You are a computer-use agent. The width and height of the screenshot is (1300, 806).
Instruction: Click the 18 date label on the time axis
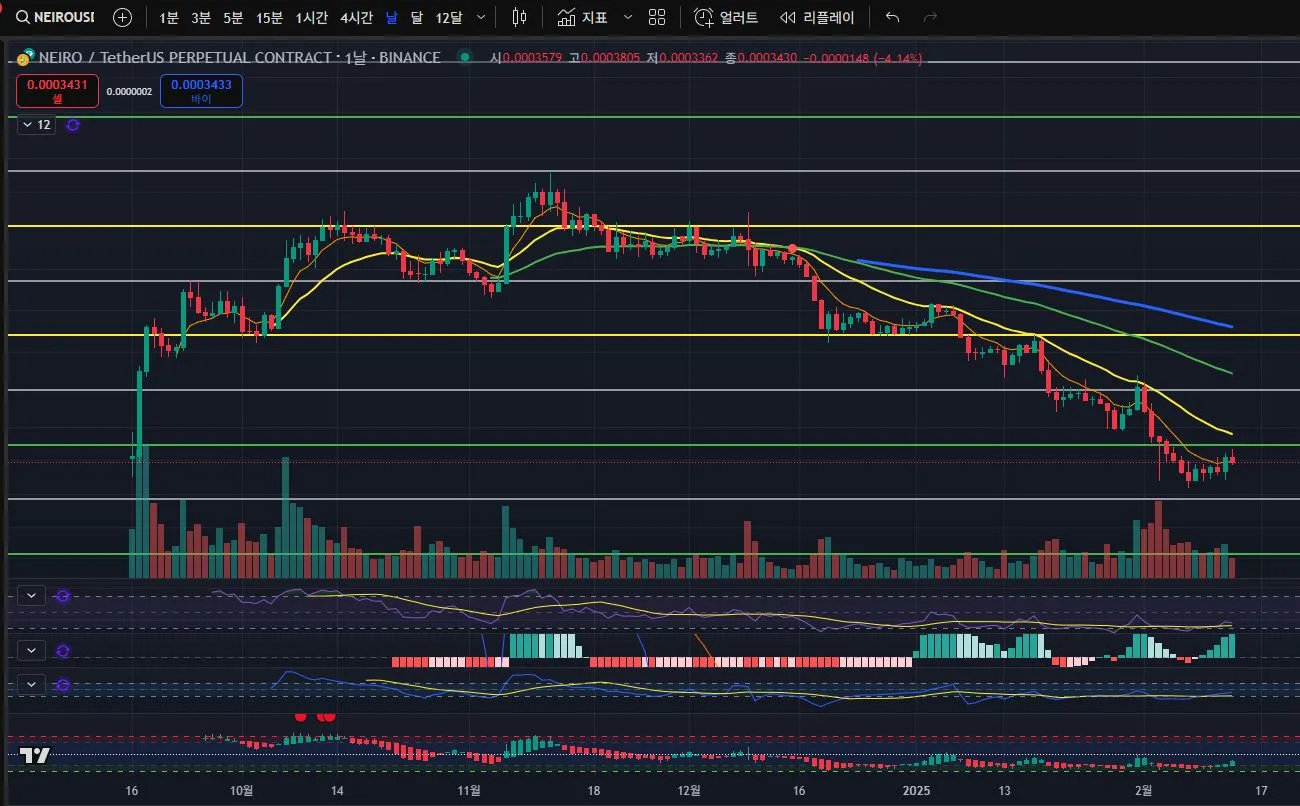click(594, 790)
